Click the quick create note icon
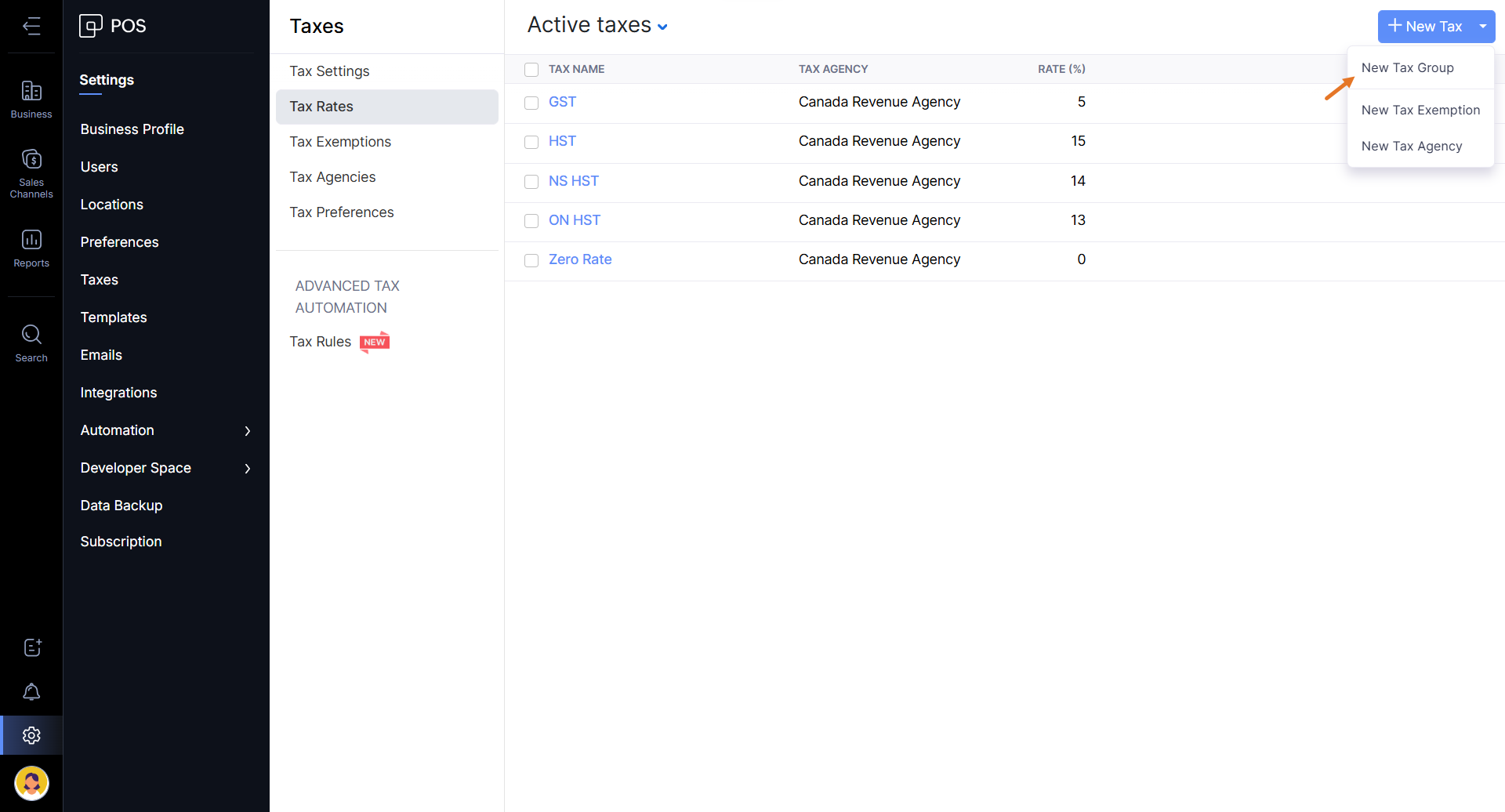Image resolution: width=1505 pixels, height=812 pixels. pyautogui.click(x=31, y=647)
